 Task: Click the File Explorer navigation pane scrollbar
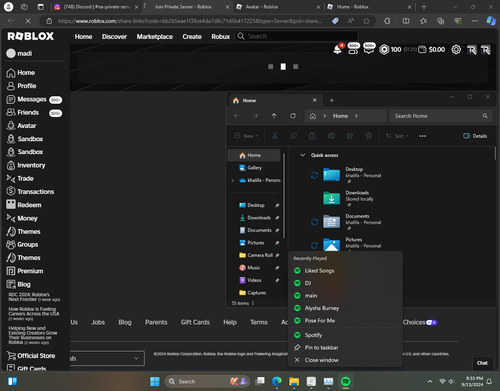coord(284,196)
